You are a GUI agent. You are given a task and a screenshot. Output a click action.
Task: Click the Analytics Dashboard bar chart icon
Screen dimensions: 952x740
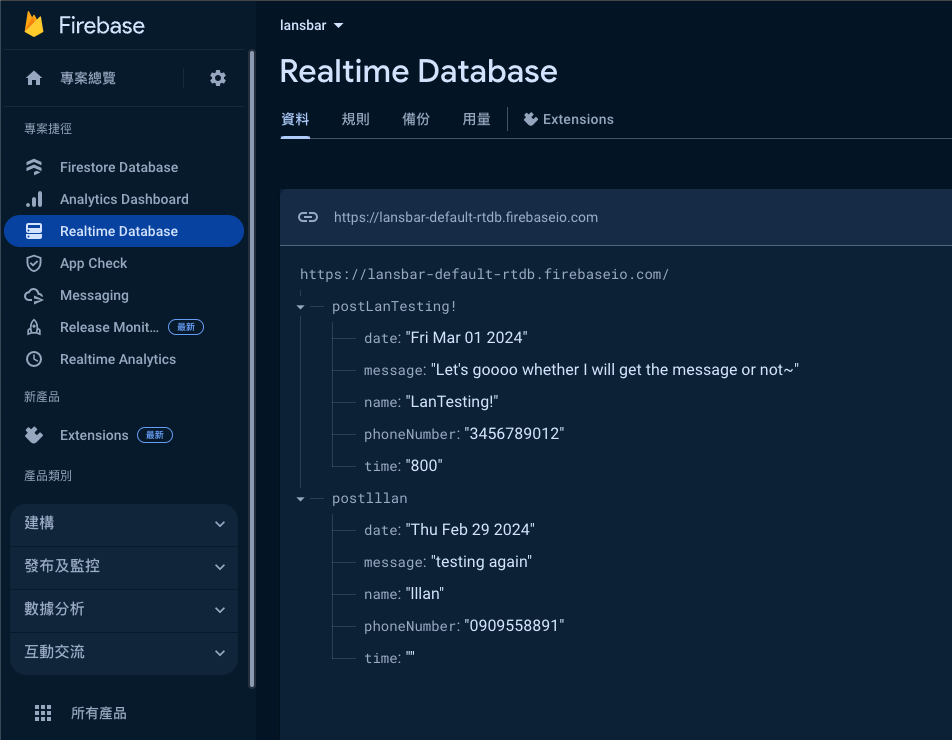tap(34, 199)
